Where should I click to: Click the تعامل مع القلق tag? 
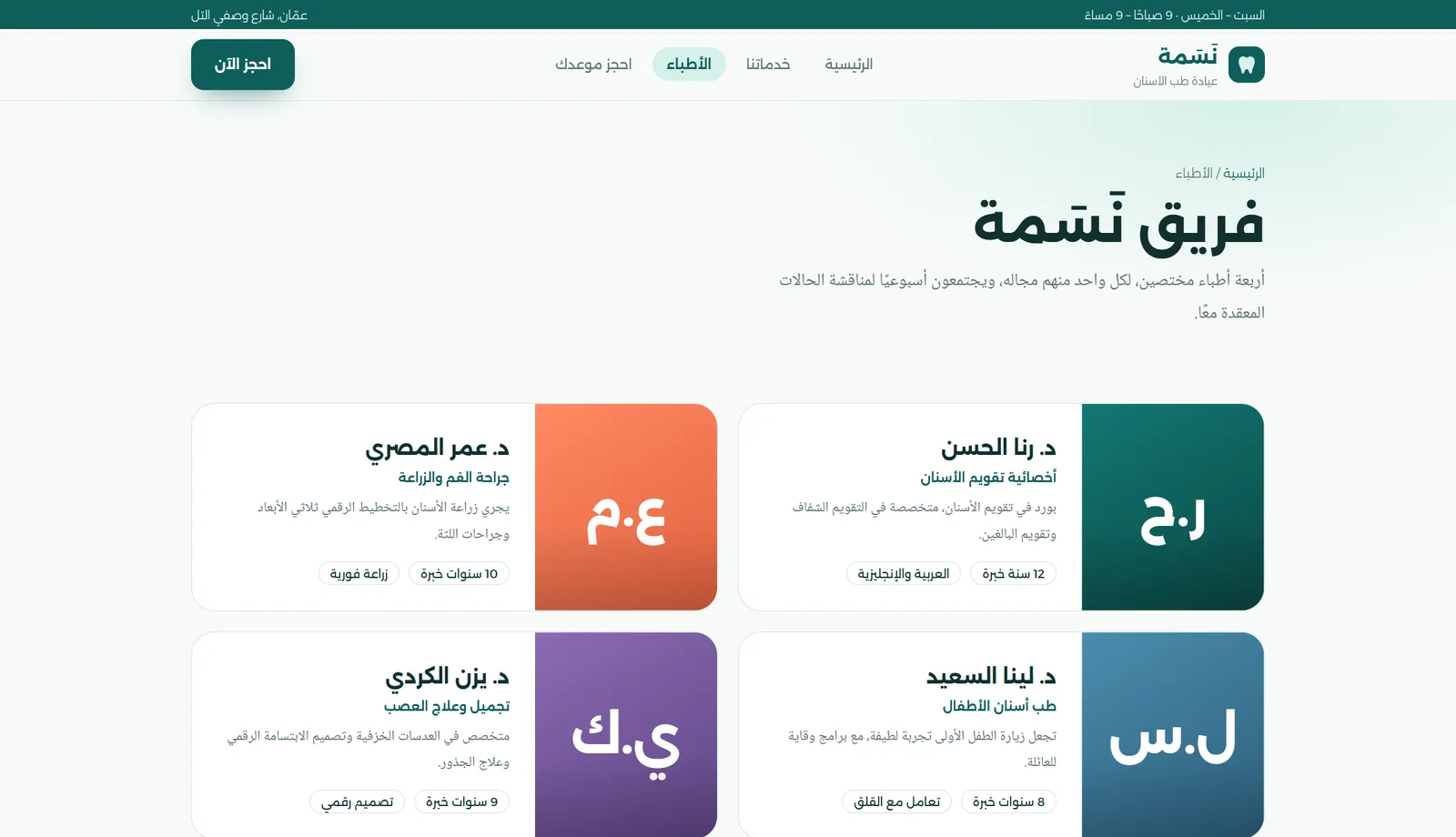[x=897, y=802]
